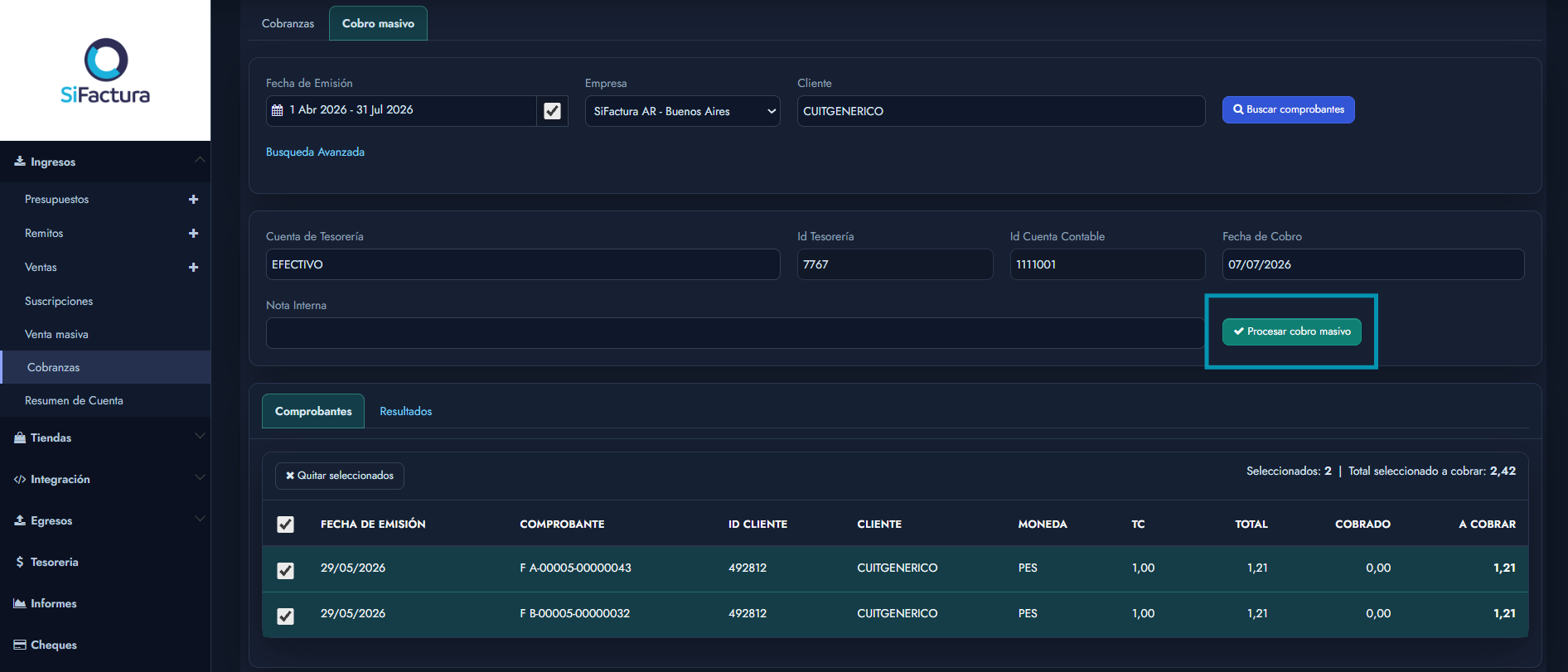This screenshot has height=672, width=1568.
Task: Click the Buscar comprobantes button
Action: pos(1288,109)
